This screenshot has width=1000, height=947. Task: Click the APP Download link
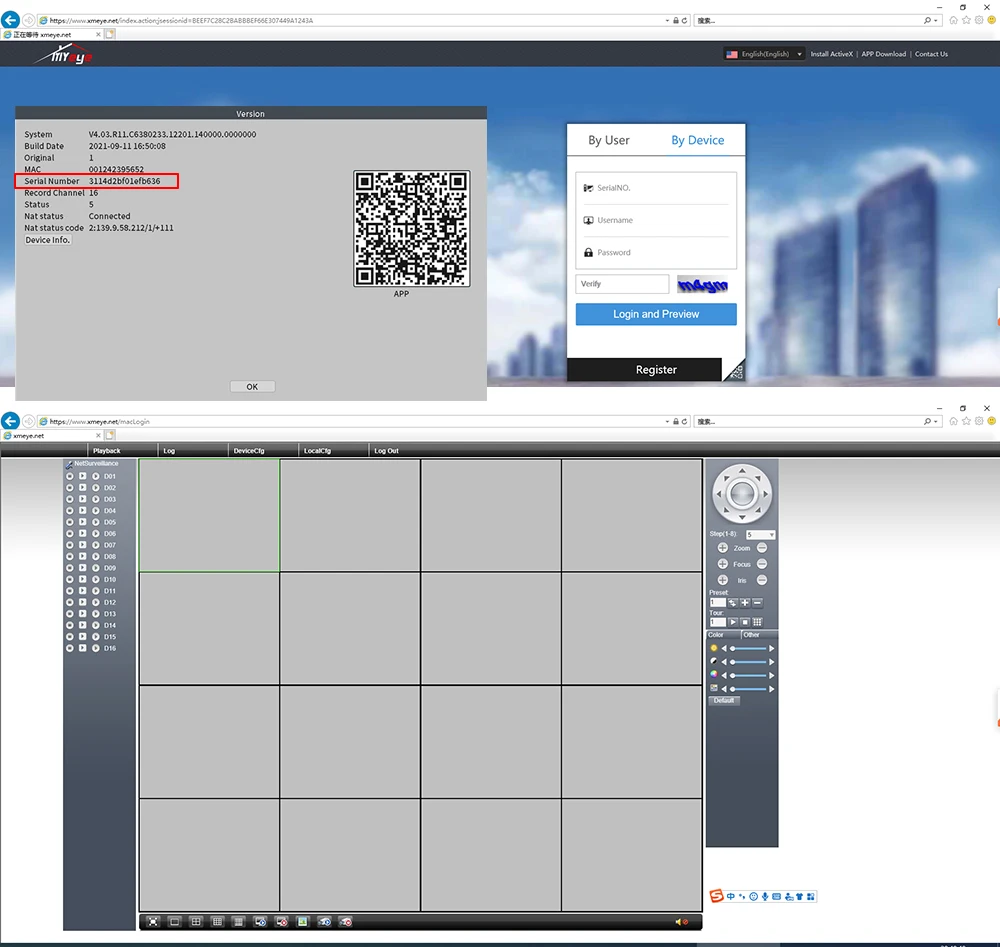pyautogui.click(x=883, y=54)
